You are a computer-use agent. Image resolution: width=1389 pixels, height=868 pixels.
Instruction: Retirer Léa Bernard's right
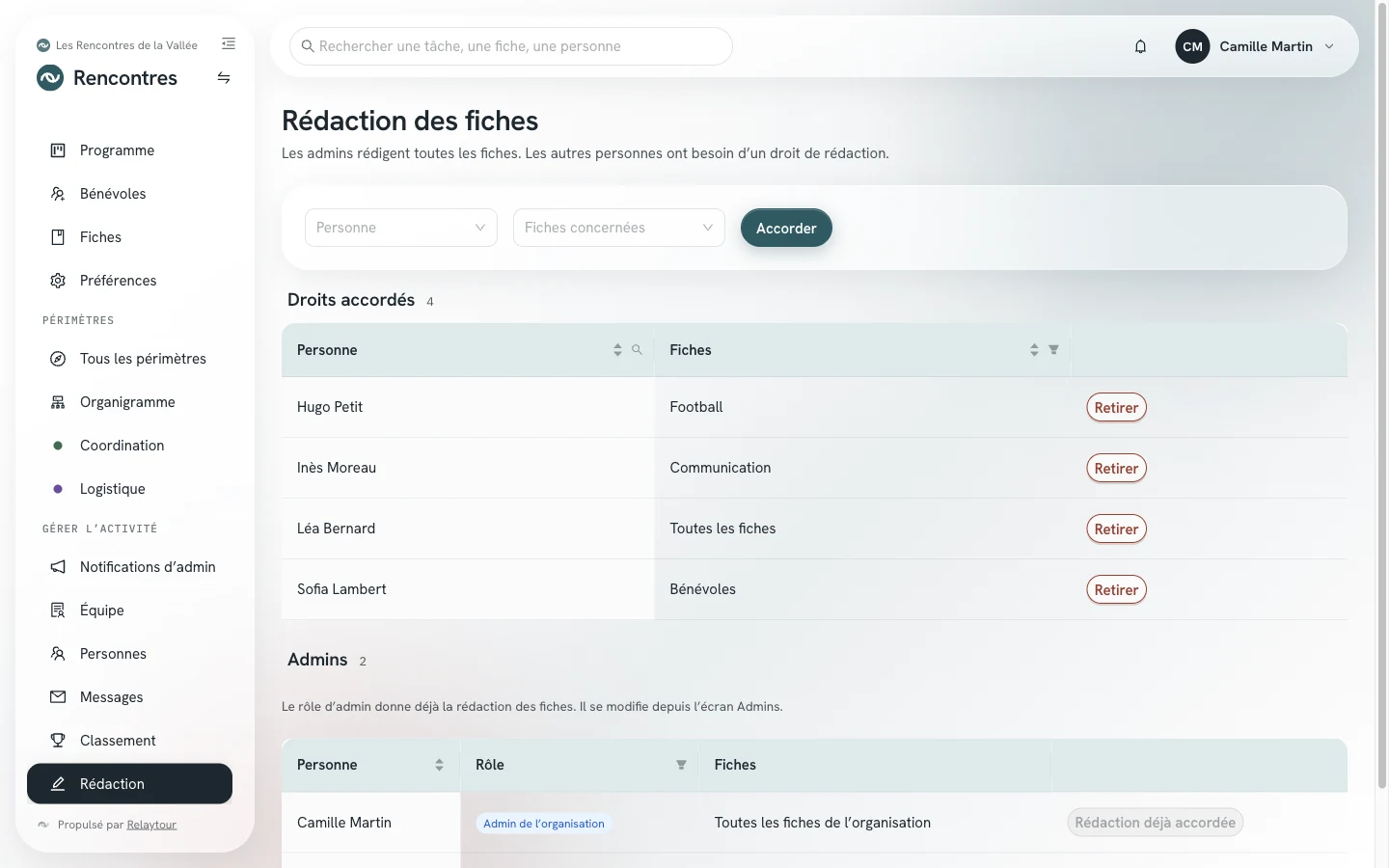[x=1116, y=529]
